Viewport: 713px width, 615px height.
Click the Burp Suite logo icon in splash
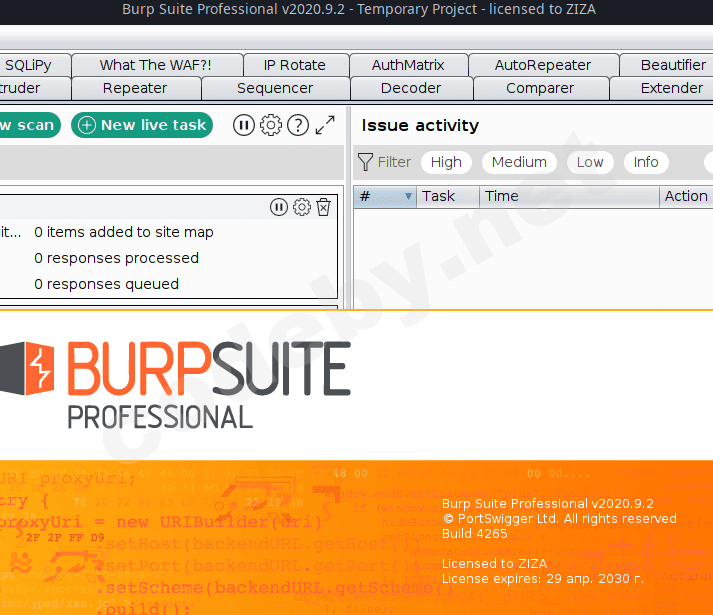pyautogui.click(x=27, y=368)
